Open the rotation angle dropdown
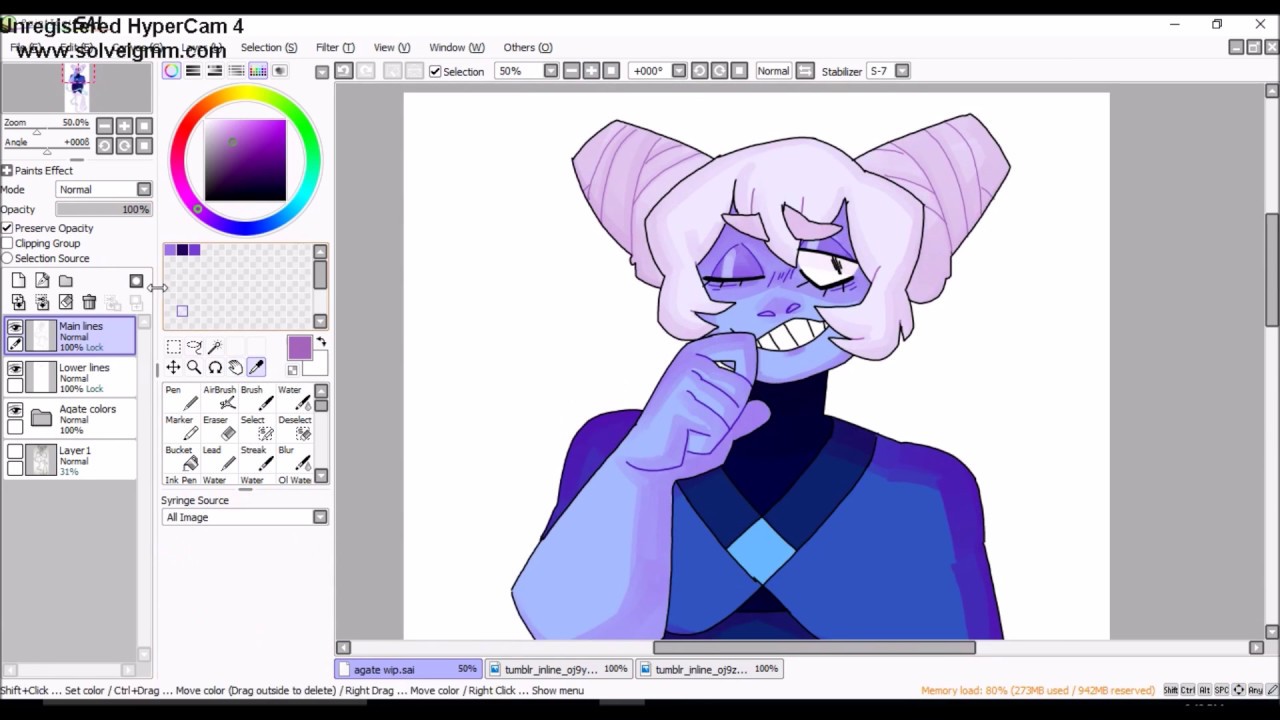 (679, 71)
